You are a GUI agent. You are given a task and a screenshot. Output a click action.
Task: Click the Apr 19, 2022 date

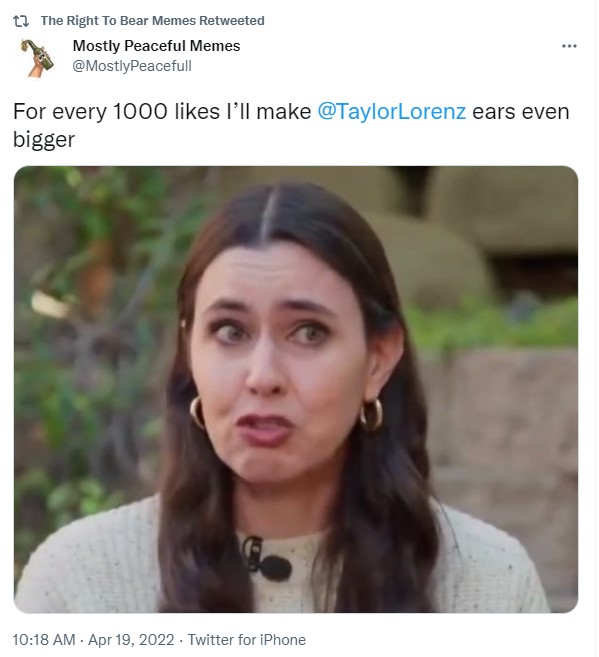click(131, 640)
